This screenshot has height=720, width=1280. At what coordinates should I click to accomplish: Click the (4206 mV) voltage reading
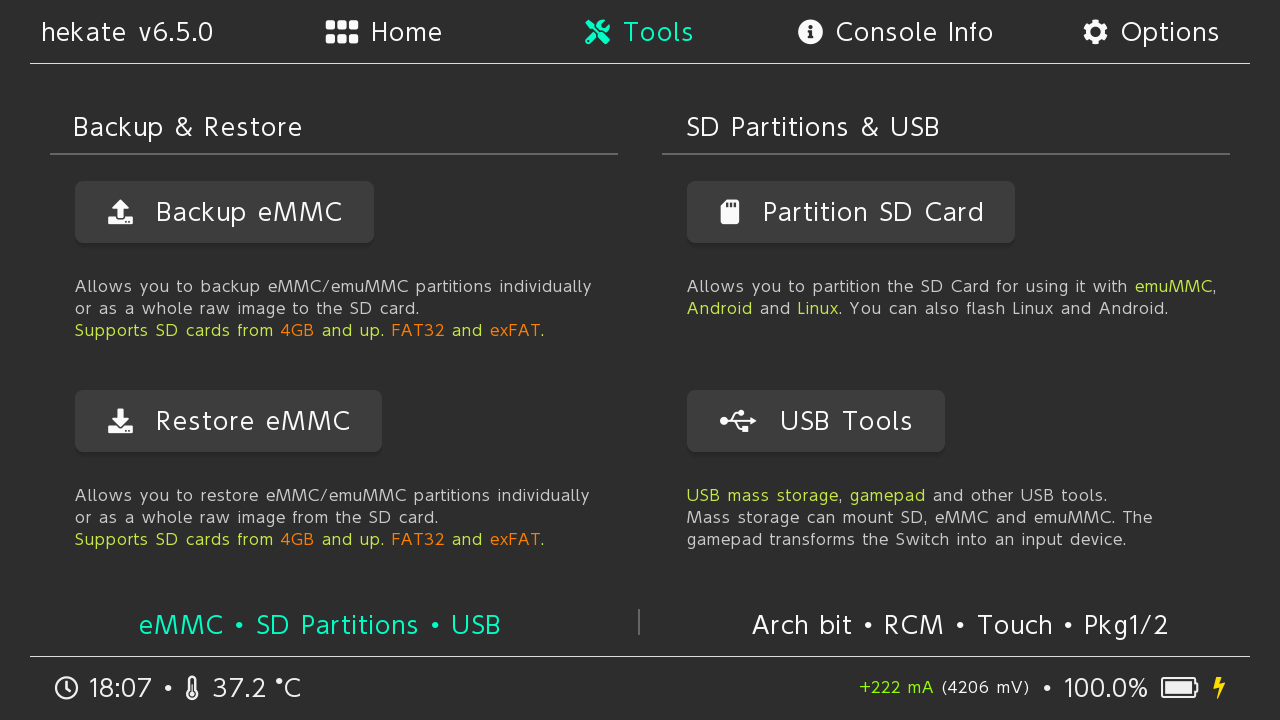(x=985, y=687)
